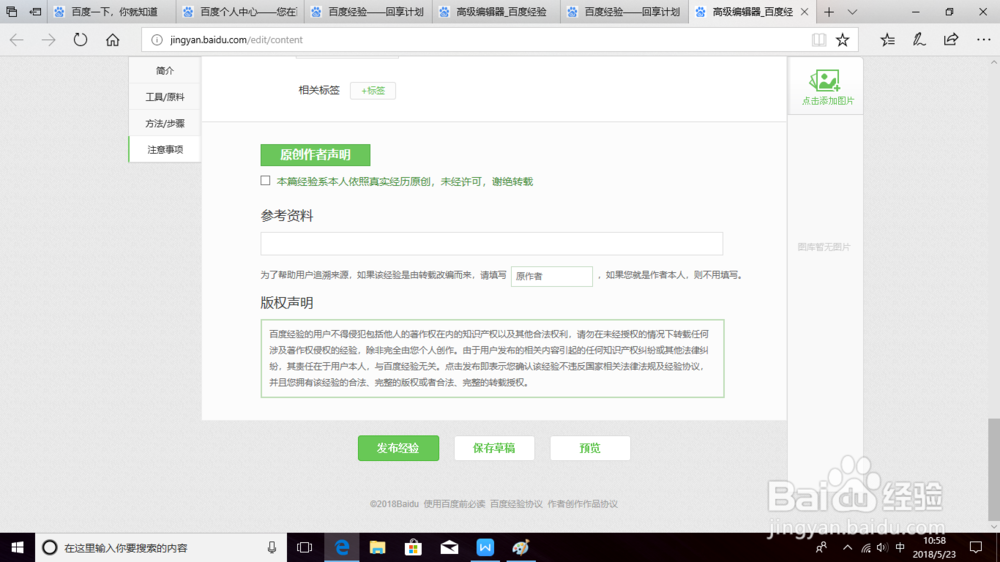Click the page vertical scrollbar thumb
The height and width of the screenshot is (562, 1000).
[x=994, y=470]
